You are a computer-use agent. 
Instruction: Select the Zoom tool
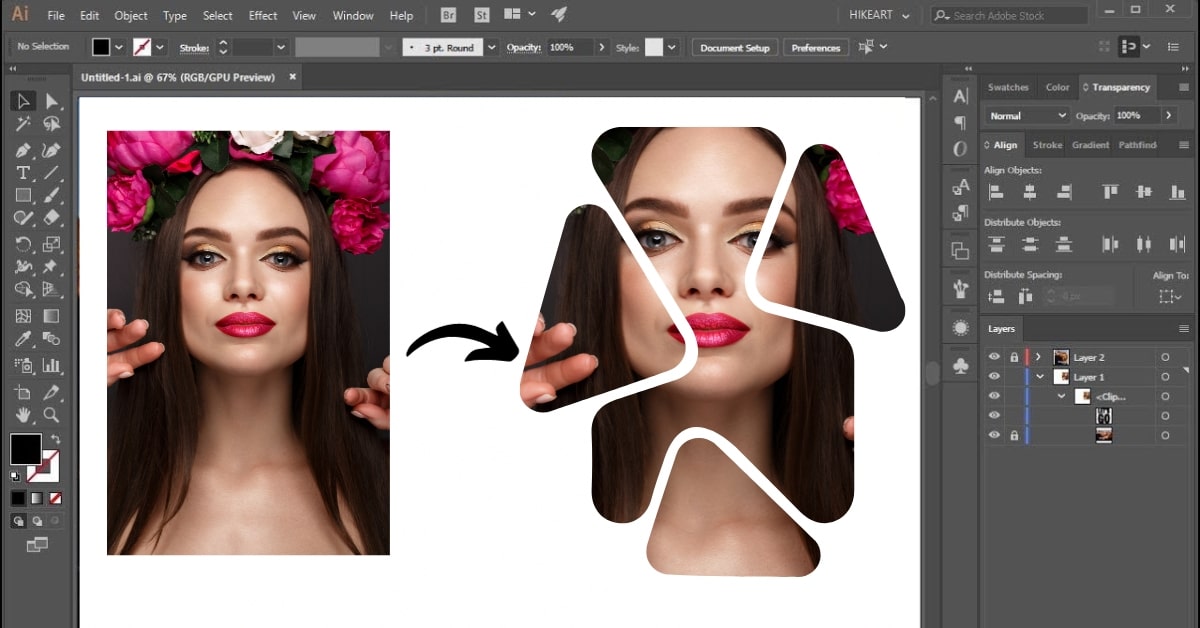(x=51, y=416)
